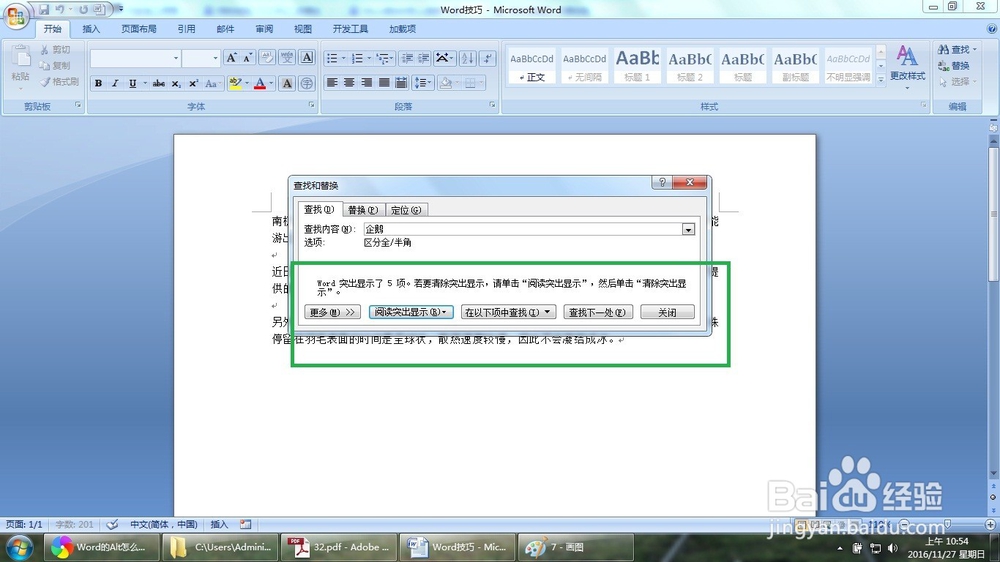The width and height of the screenshot is (1000, 562).
Task: Click the Distributed alignment icon
Action: 401,83
